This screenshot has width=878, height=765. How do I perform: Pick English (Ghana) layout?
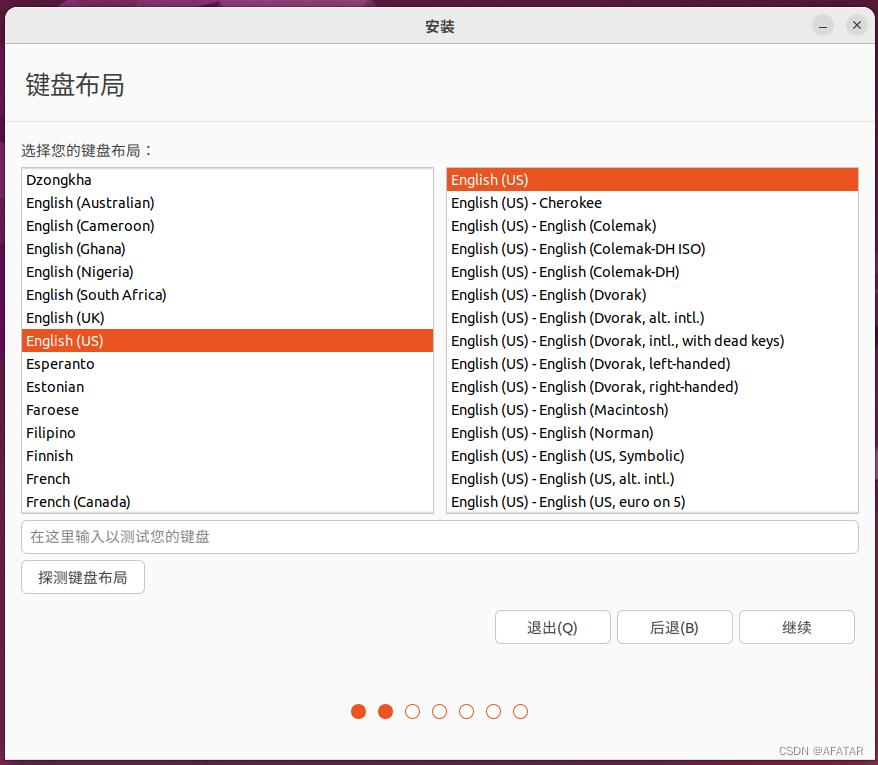pos(227,249)
